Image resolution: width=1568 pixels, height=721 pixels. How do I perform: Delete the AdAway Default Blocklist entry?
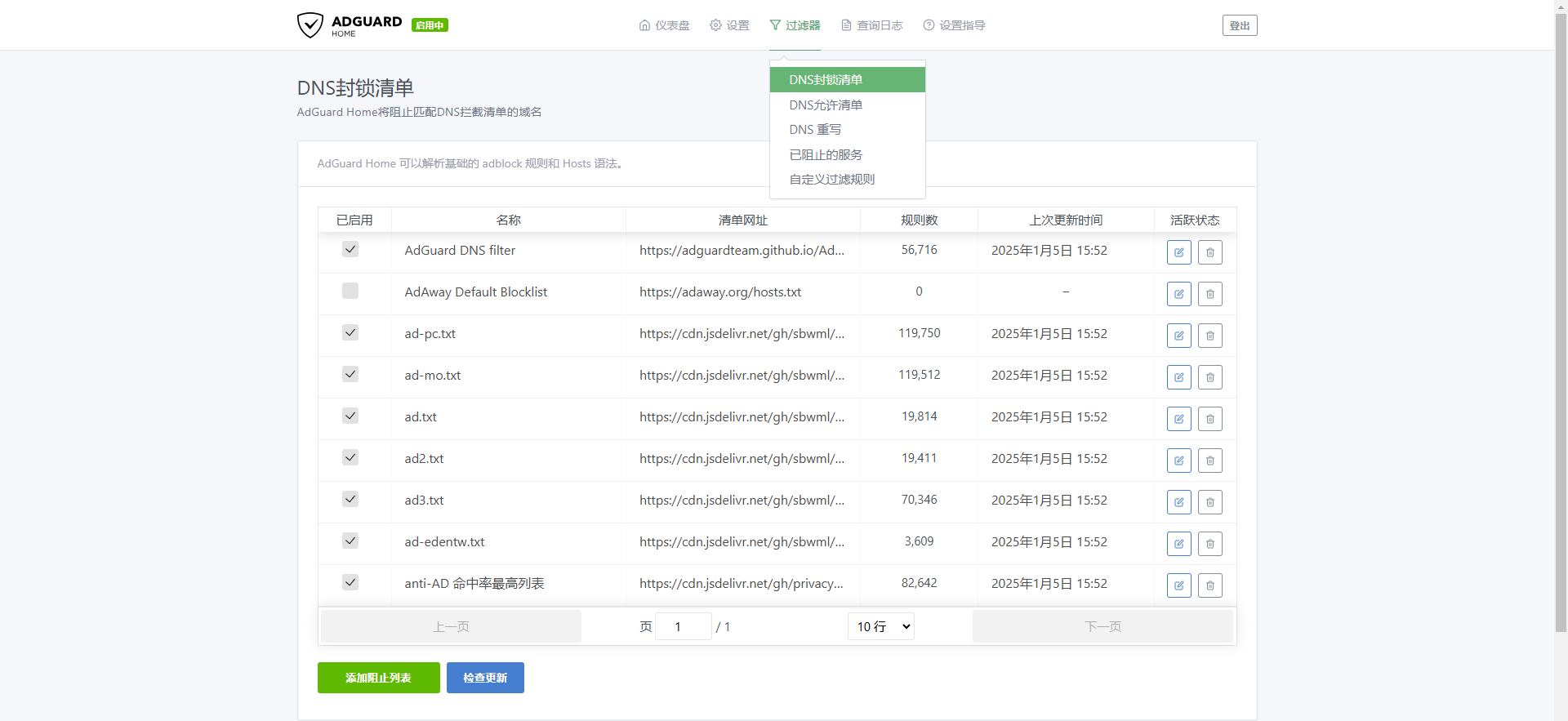click(1209, 294)
